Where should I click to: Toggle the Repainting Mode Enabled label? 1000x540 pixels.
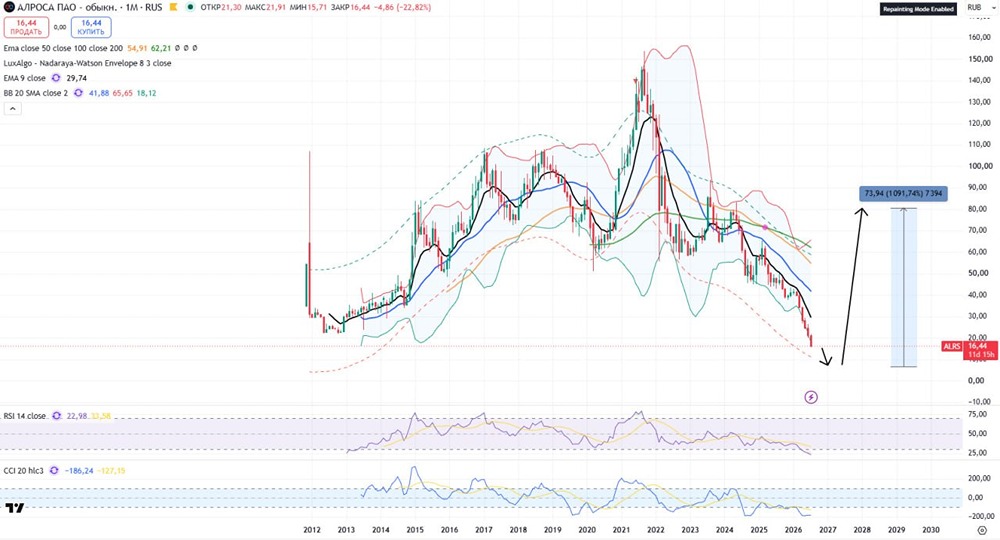918,9
